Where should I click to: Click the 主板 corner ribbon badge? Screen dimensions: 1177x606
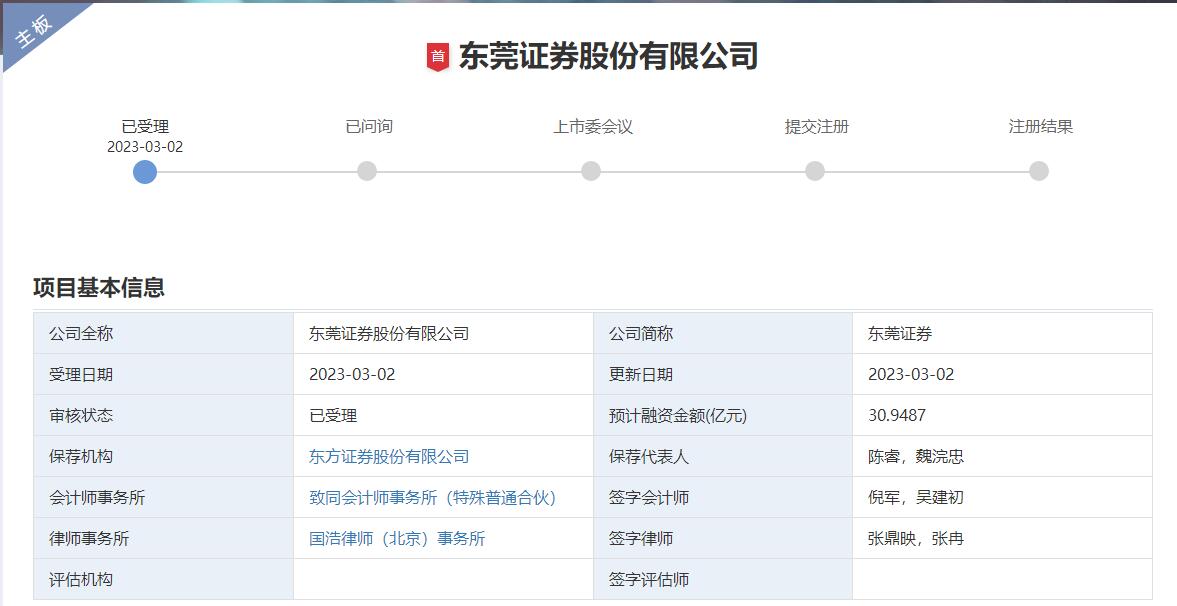34,29
